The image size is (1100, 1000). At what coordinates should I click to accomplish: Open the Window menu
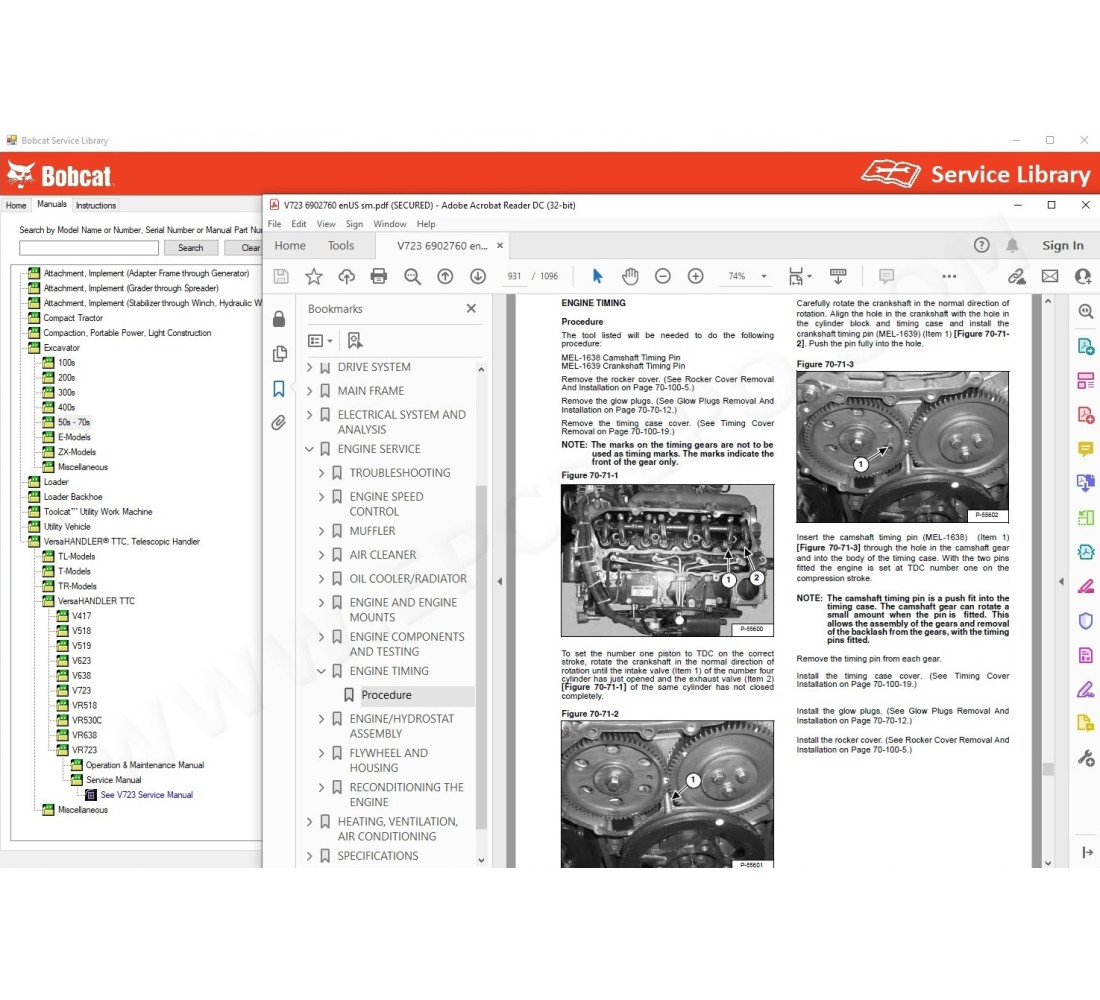(x=389, y=224)
